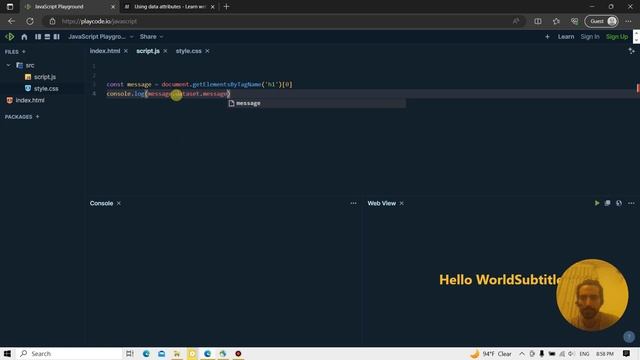Select the first layout icon in the toolbar
Image resolution: width=640 pixels, height=360 pixels.
click(x=38, y=37)
